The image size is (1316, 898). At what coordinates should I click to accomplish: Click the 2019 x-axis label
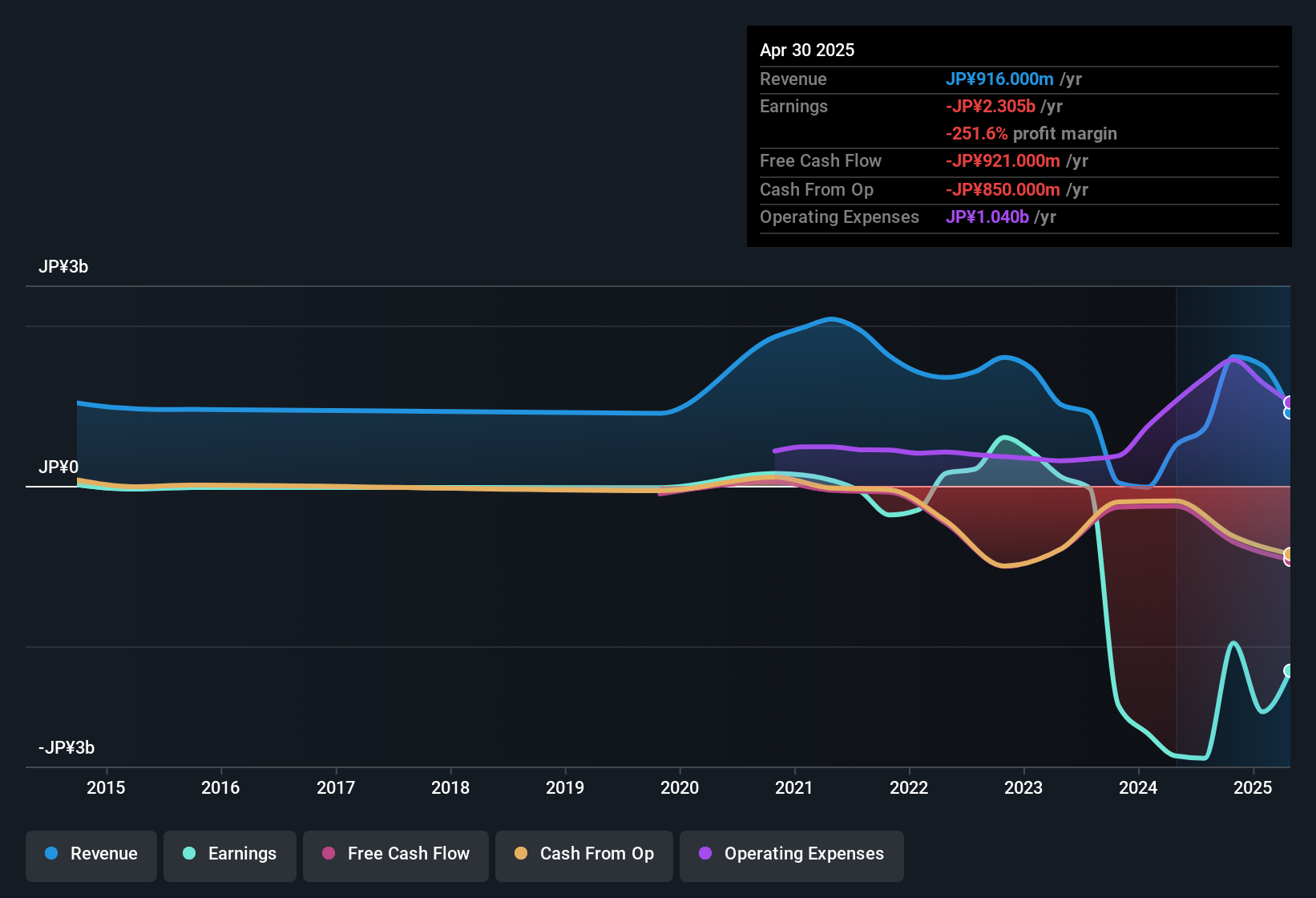(x=565, y=788)
